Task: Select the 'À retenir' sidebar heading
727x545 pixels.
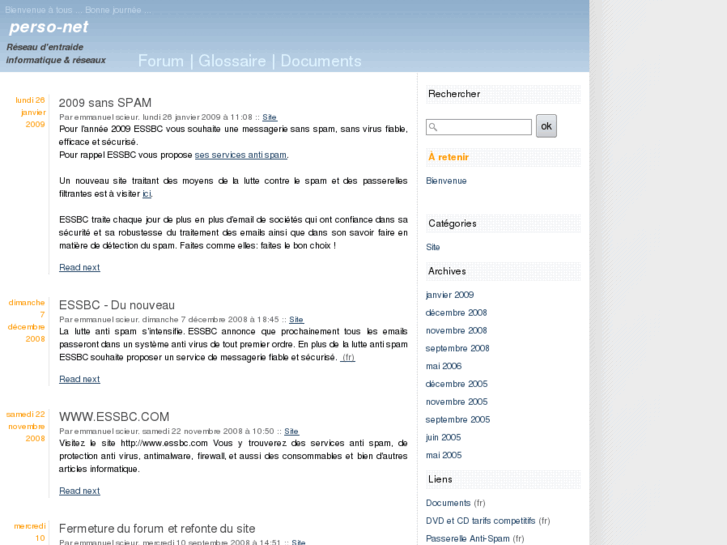Action: (x=448, y=157)
